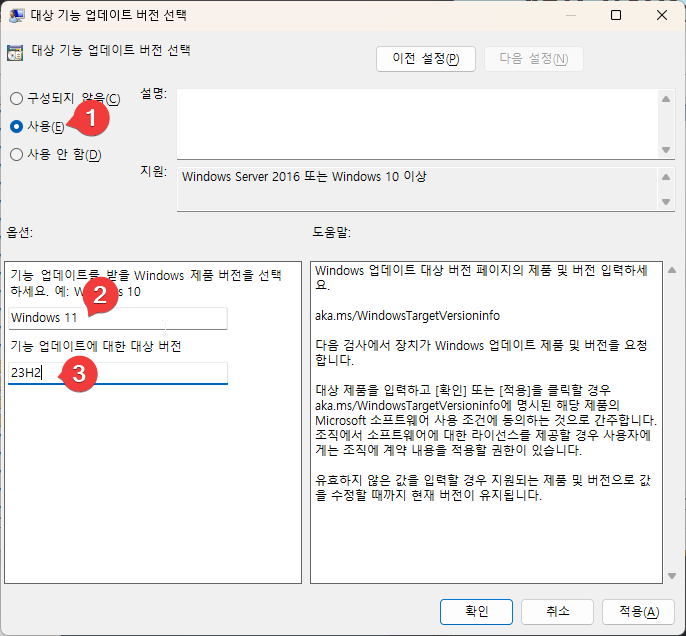Click the empty 설명 description text box
686x636 pixels.
coord(418,124)
